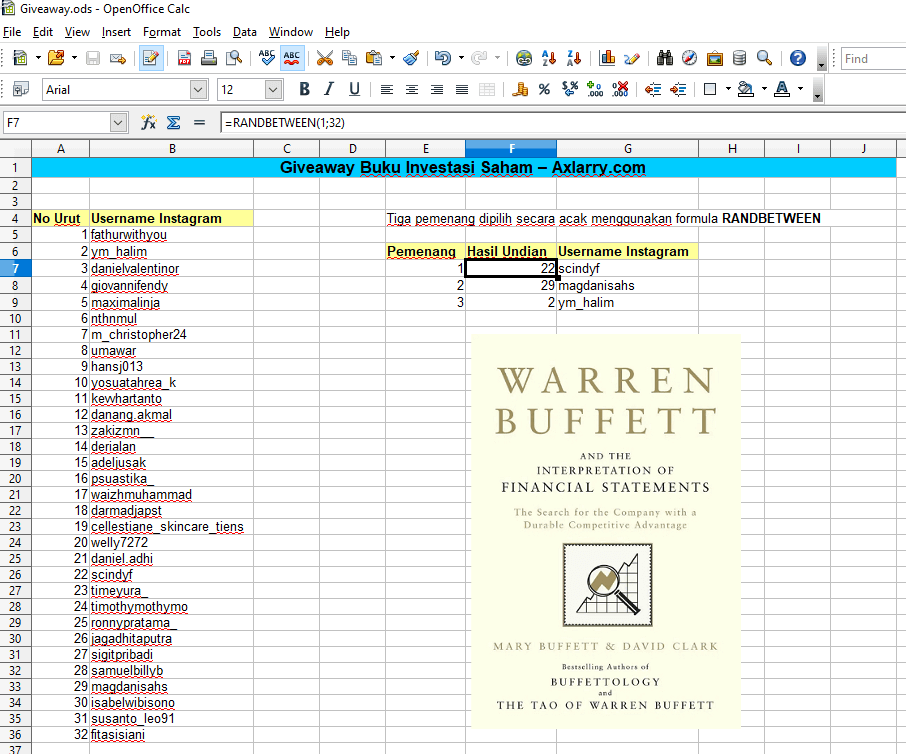Viewport: 906px width, 754px height.
Task: Run the Spelling check
Action: click(x=266, y=58)
